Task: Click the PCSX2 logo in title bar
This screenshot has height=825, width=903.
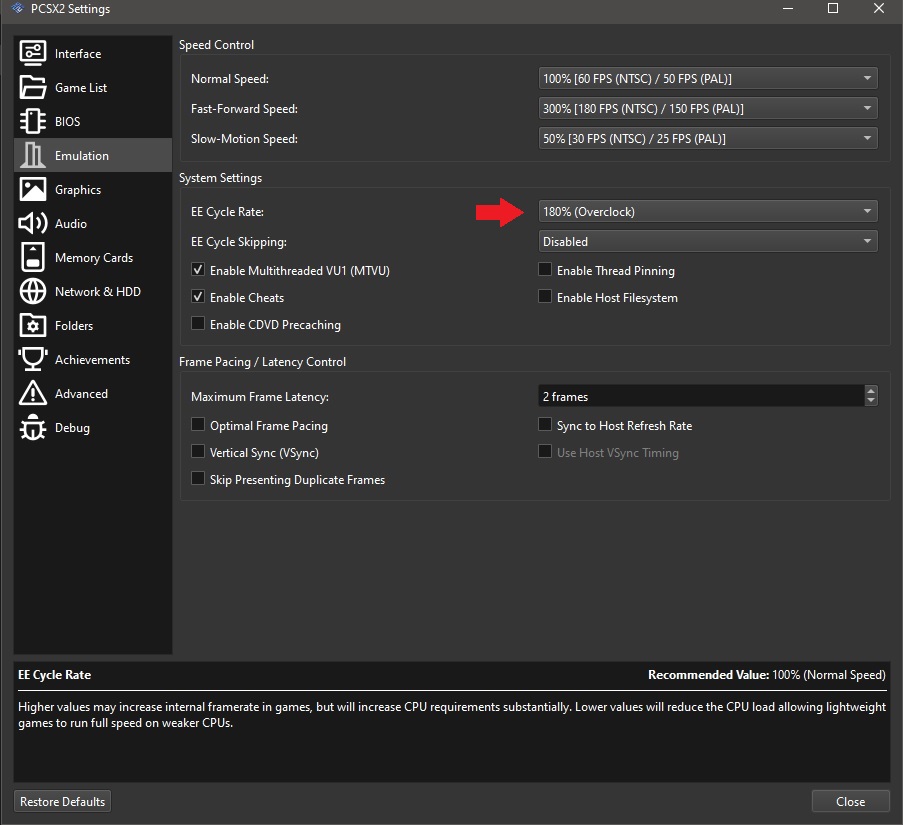Action: point(18,8)
